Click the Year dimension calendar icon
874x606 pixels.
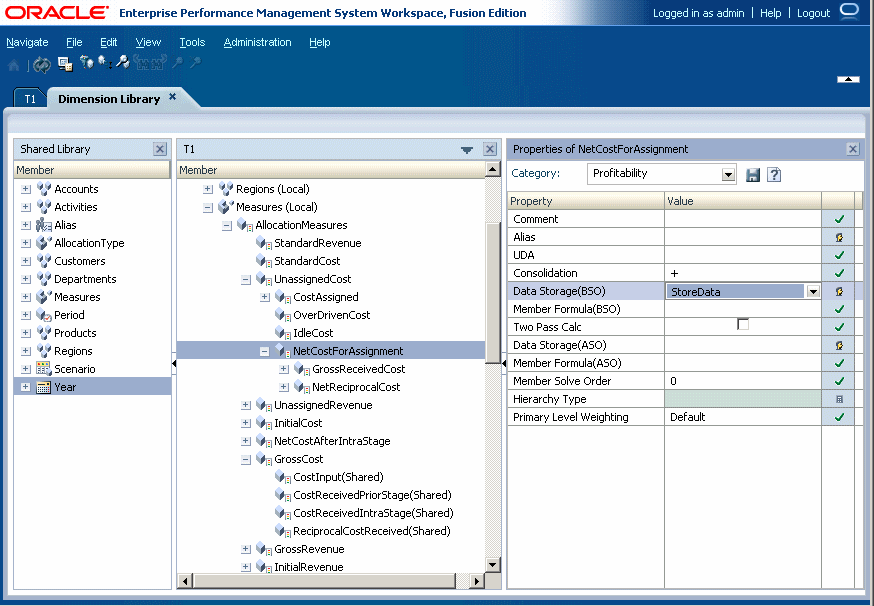[43, 387]
